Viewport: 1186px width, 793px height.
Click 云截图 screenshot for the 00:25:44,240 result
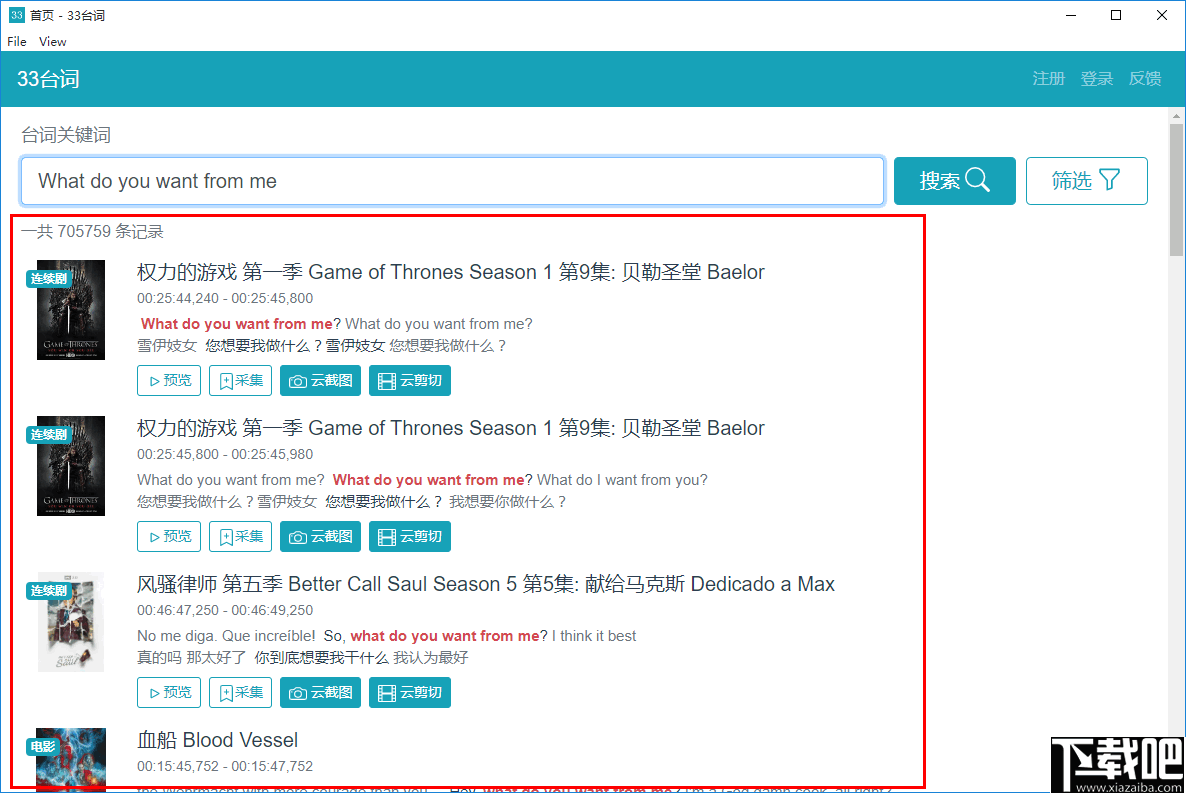[x=320, y=381]
